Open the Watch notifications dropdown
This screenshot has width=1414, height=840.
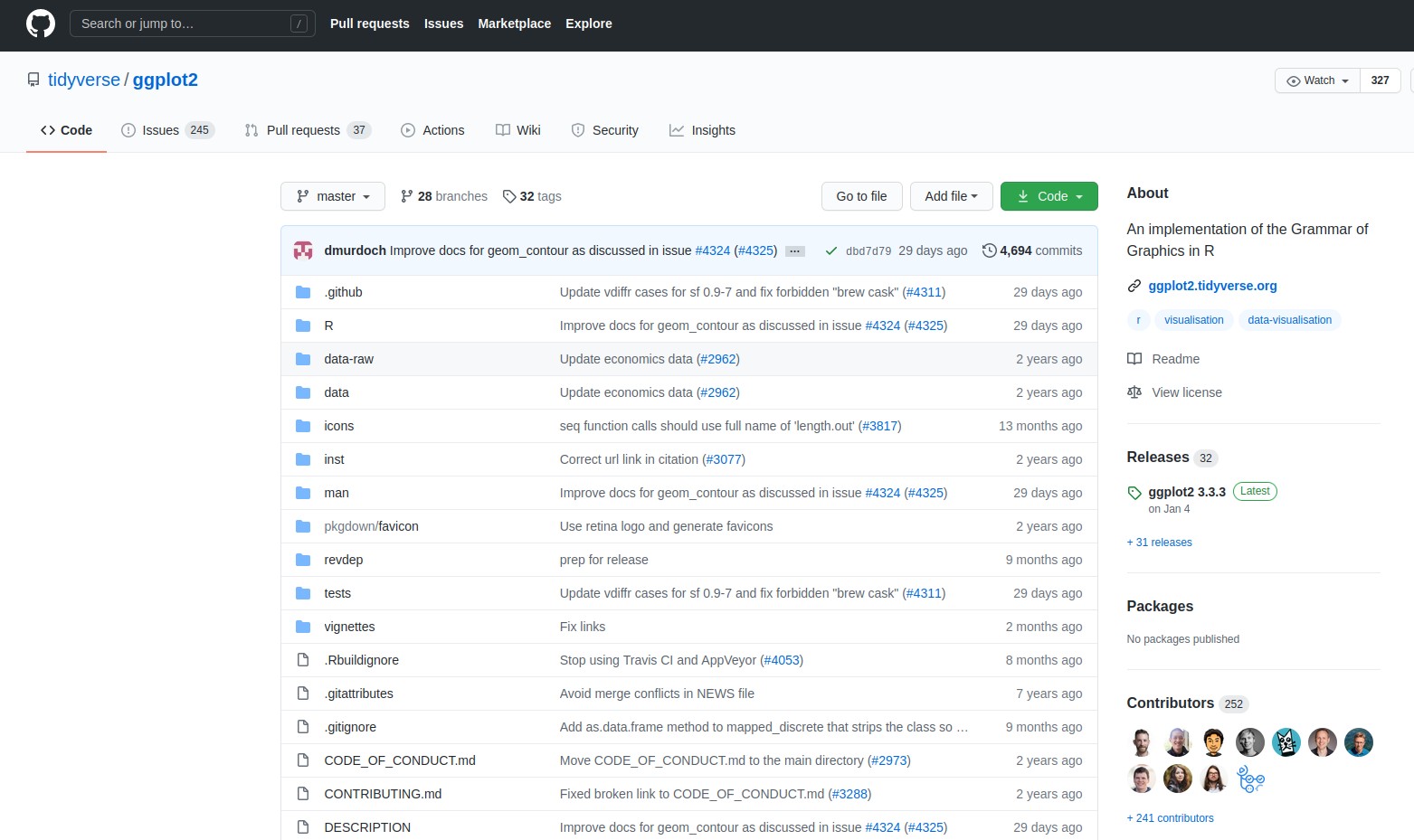pos(1317,80)
